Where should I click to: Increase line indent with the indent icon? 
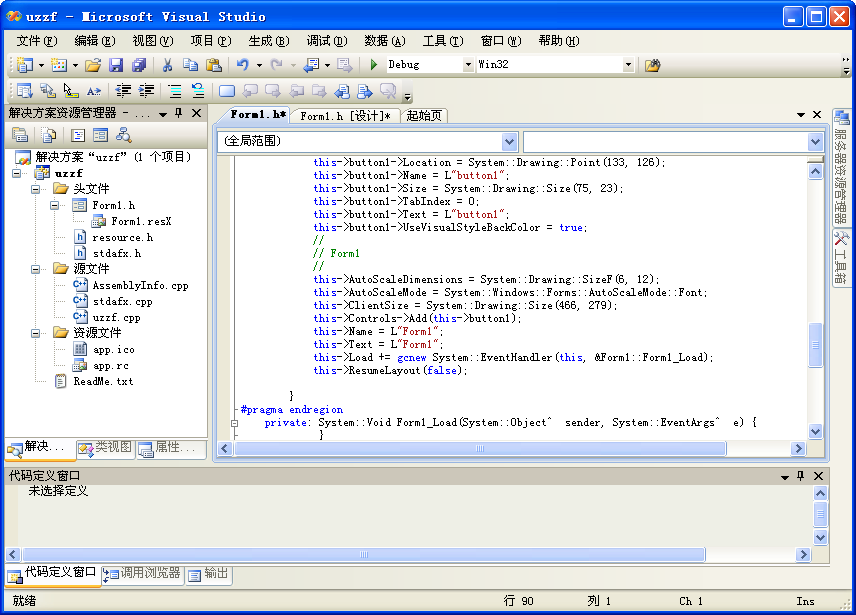[146, 91]
